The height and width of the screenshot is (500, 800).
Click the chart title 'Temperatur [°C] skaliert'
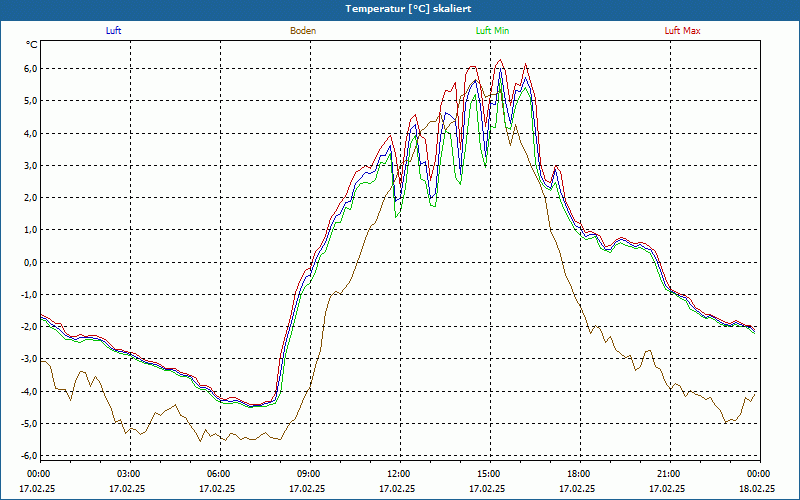pos(408,9)
